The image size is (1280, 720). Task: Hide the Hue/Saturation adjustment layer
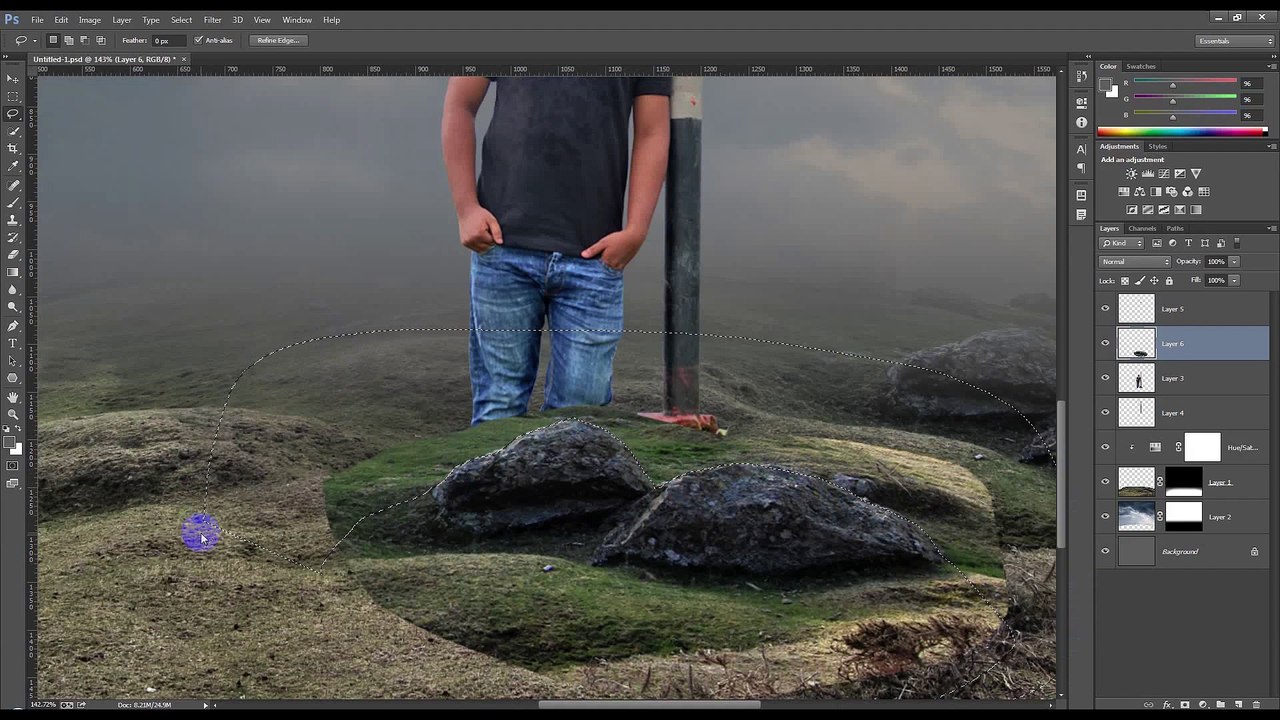[x=1105, y=447]
